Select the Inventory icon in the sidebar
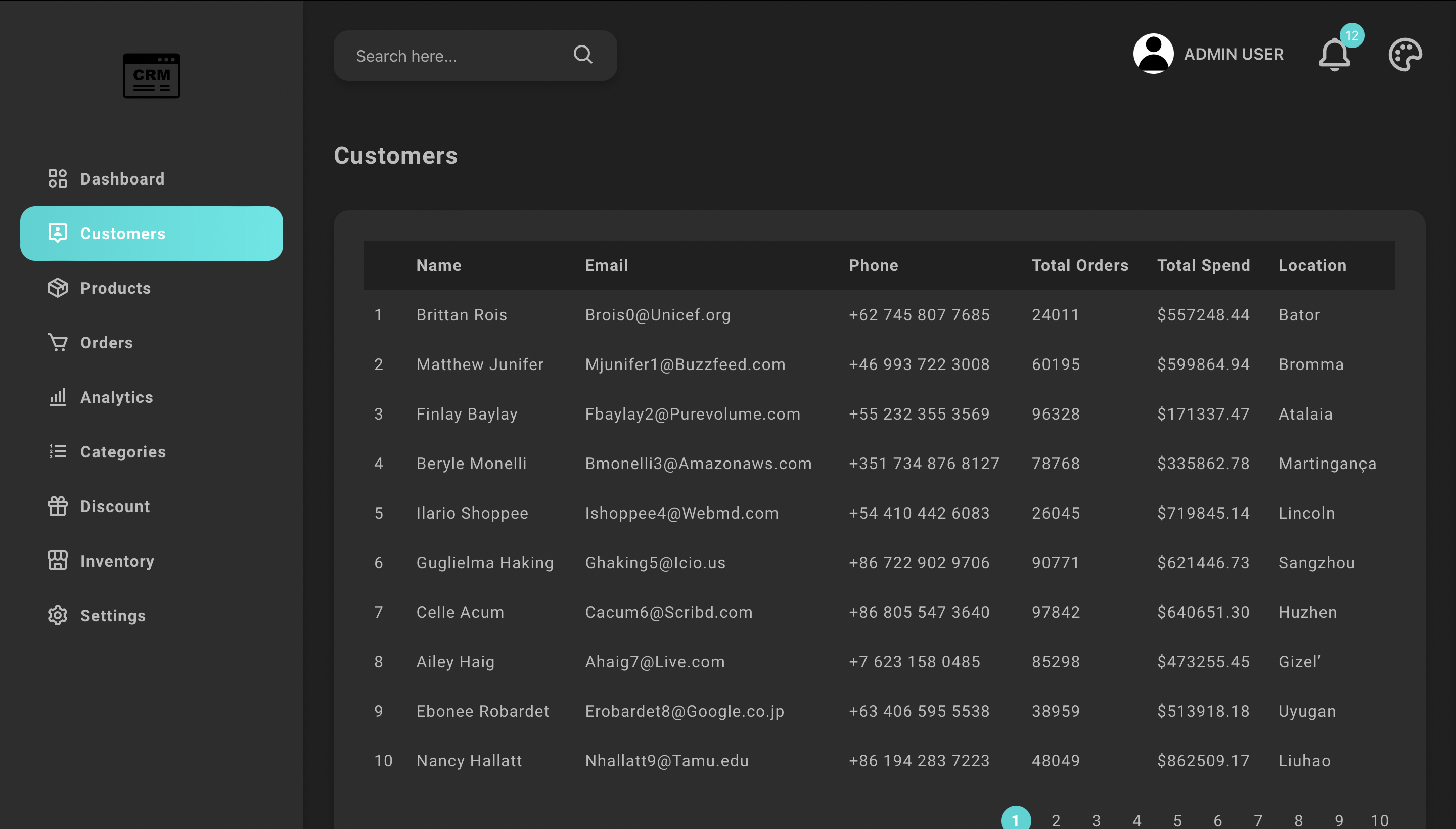The image size is (1456, 829). tap(57, 561)
